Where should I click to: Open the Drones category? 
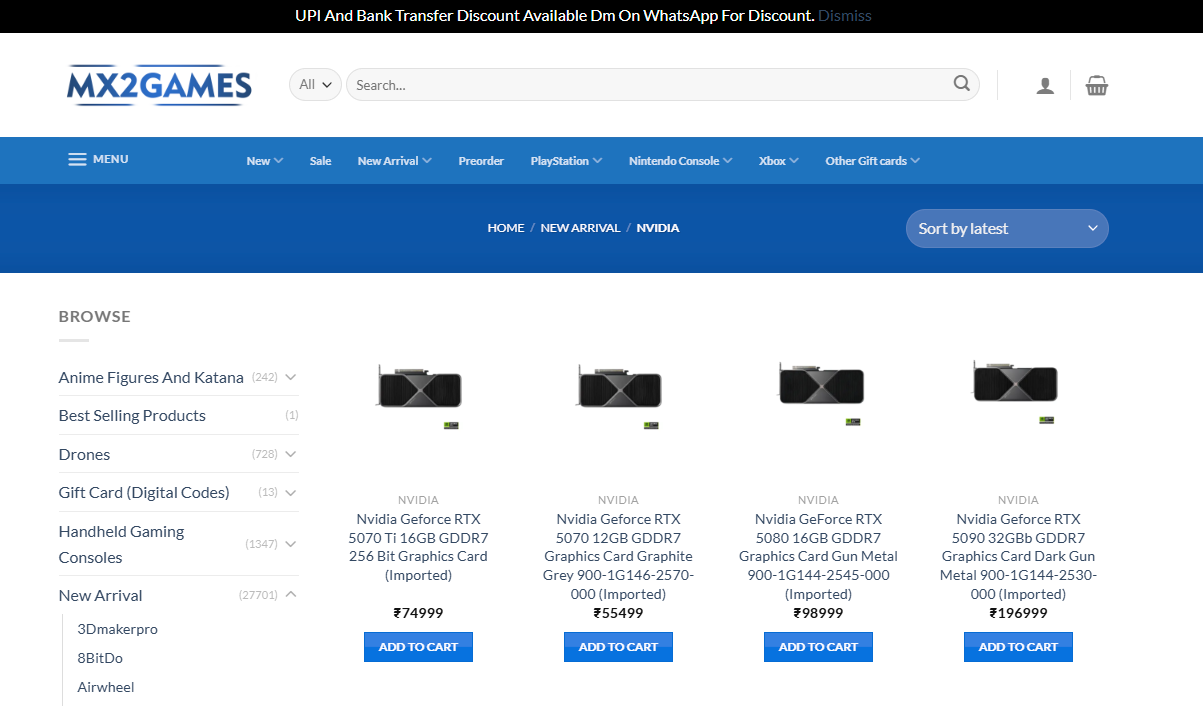[x=84, y=454]
